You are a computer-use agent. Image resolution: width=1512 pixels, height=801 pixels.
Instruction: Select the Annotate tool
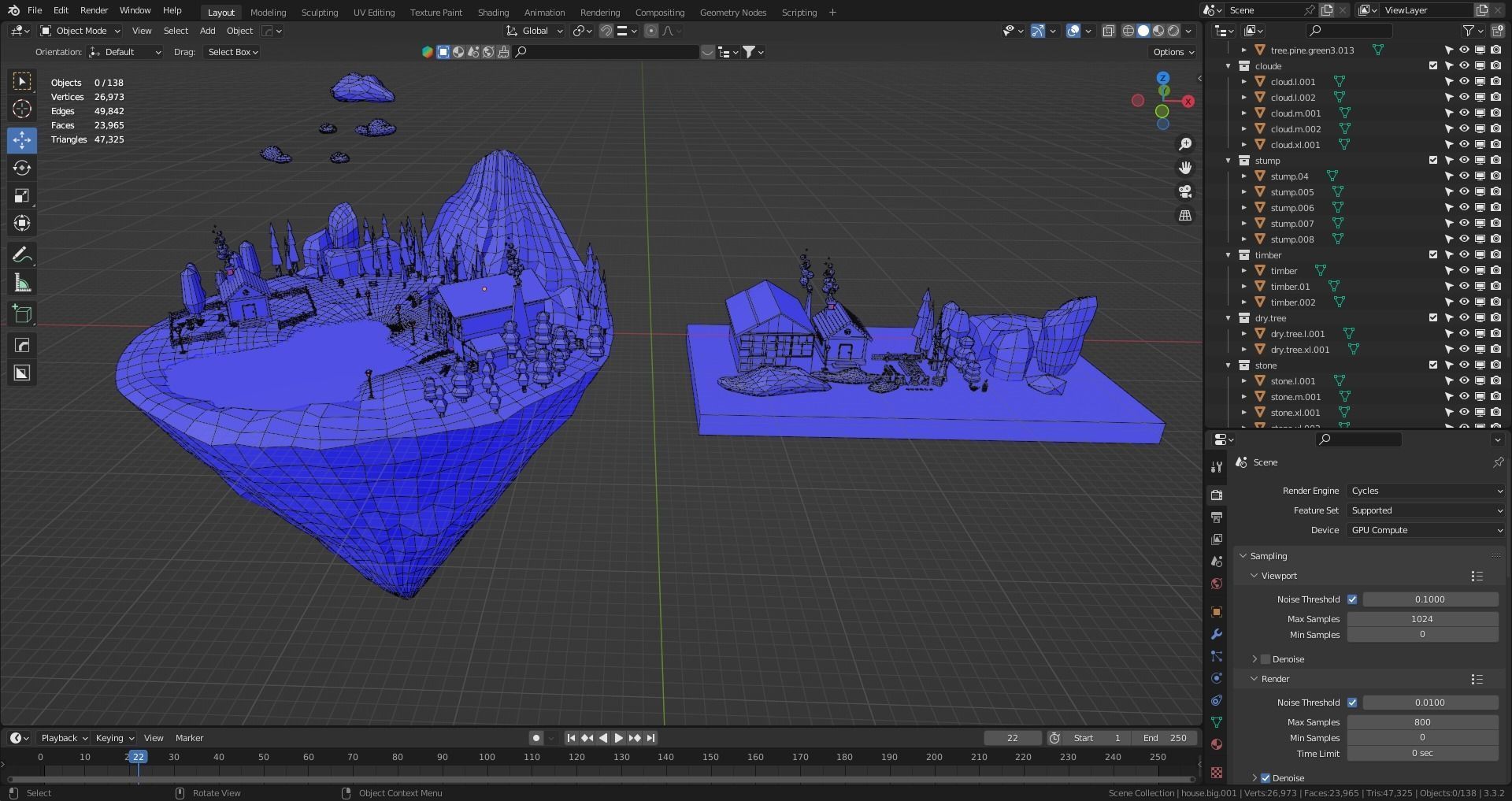[x=22, y=255]
